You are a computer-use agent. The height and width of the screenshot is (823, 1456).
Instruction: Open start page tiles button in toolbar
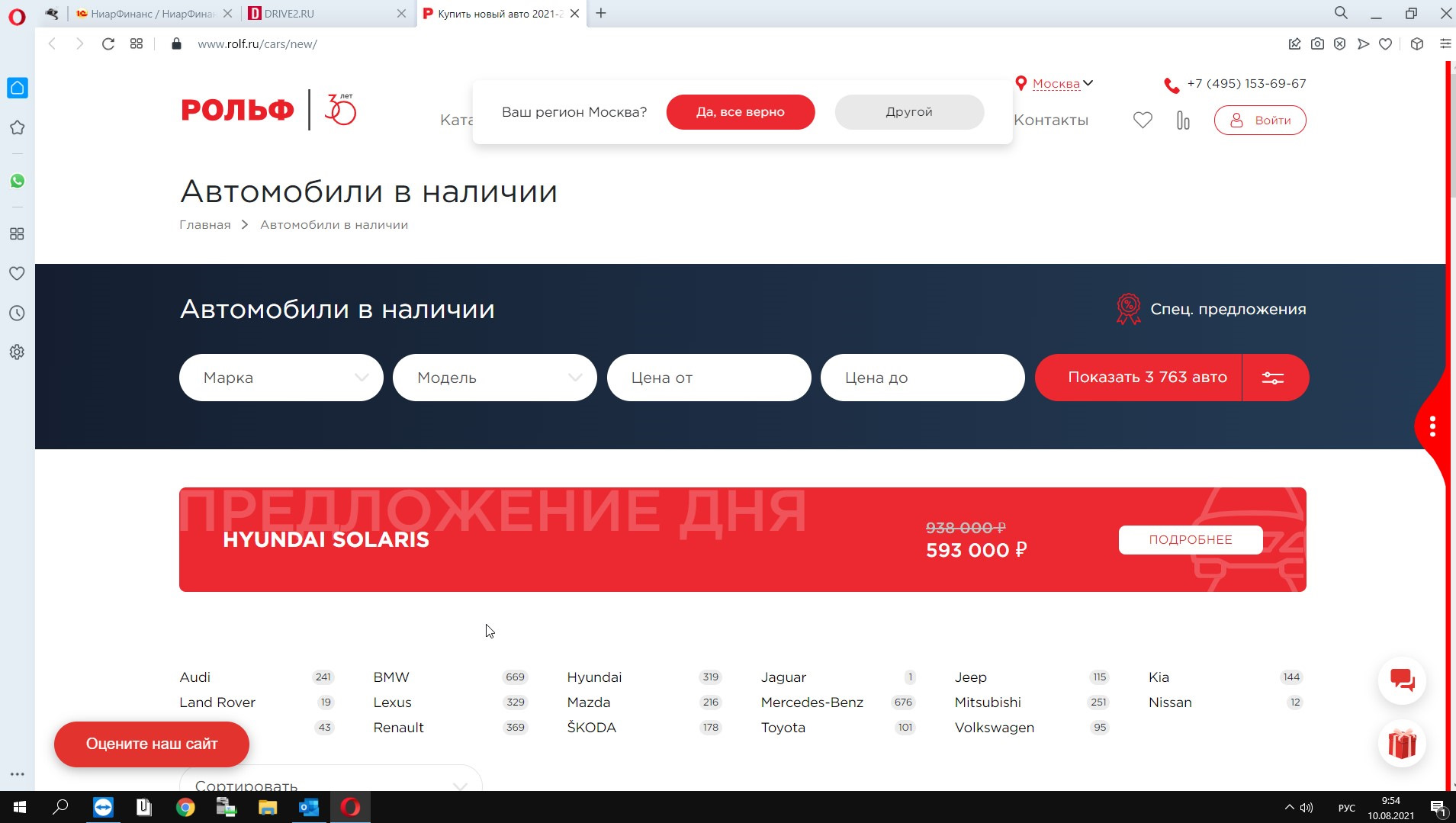pos(137,43)
